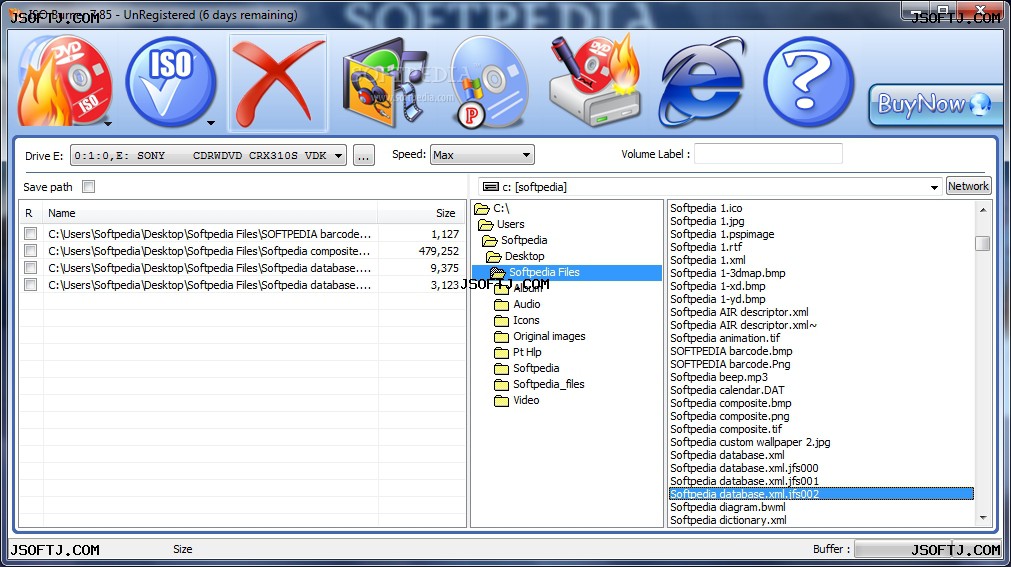The image size is (1011, 567).
Task: Click the Buffer progress bar
Action: pos(927,550)
